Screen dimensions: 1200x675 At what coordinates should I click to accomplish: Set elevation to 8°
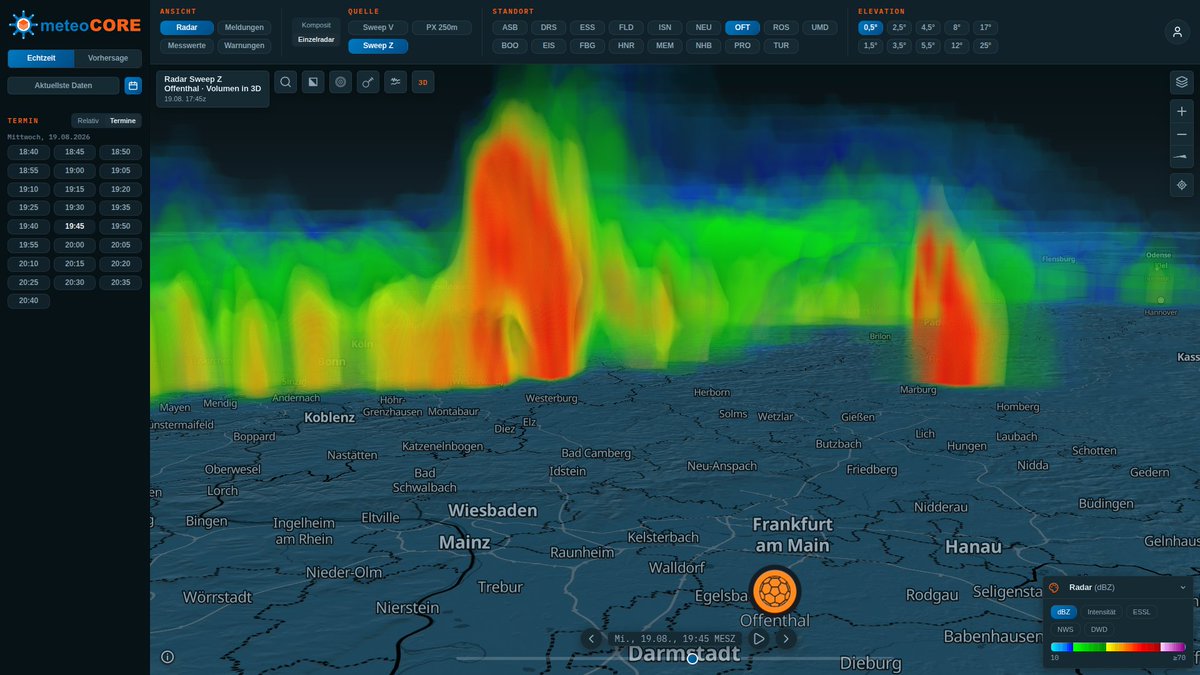tap(957, 28)
